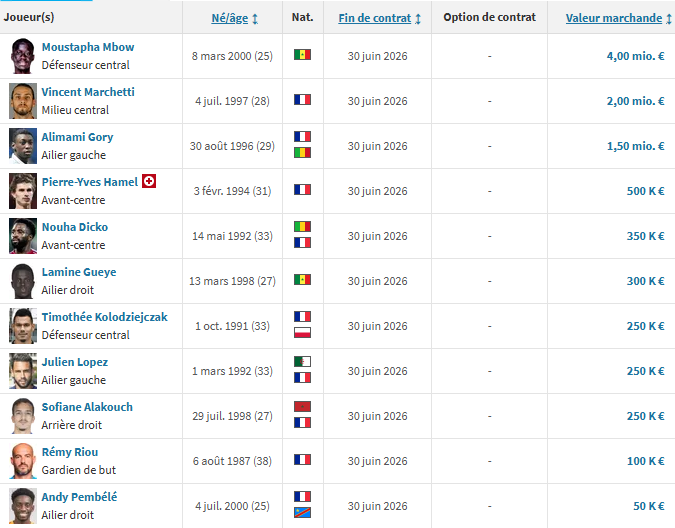This screenshot has width=675, height=528.
Task: Sort table by Né/âge column
Action: pyautogui.click(x=235, y=18)
